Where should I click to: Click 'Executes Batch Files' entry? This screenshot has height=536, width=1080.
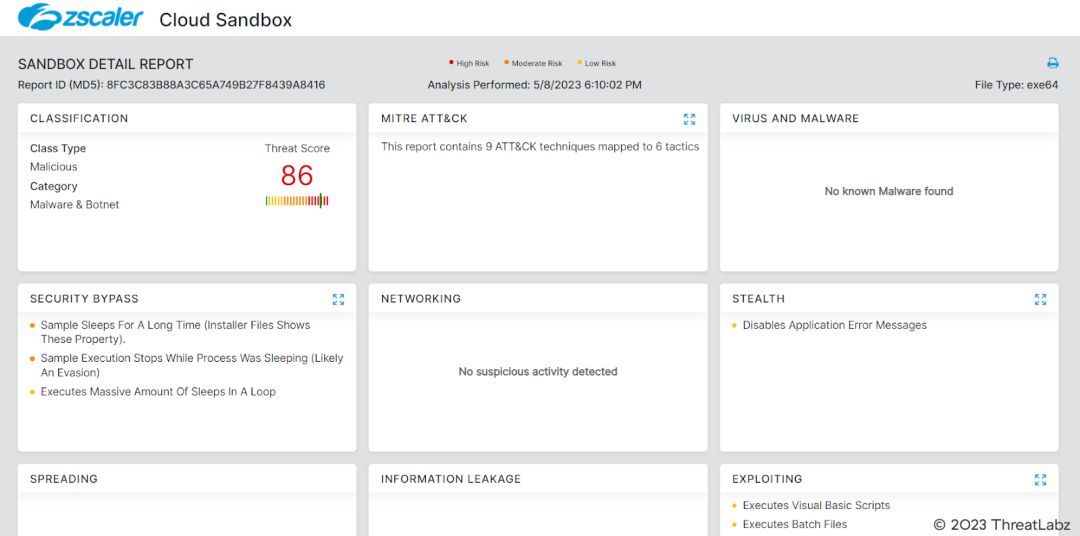794,524
